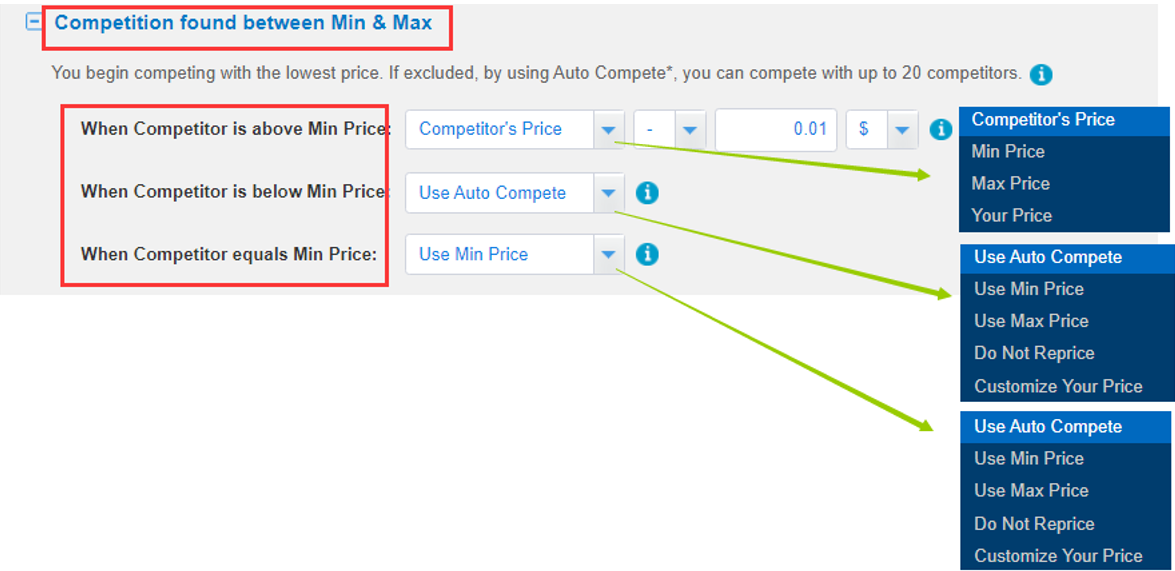Collapse the Competition found between Min & Max section

[x=34, y=22]
